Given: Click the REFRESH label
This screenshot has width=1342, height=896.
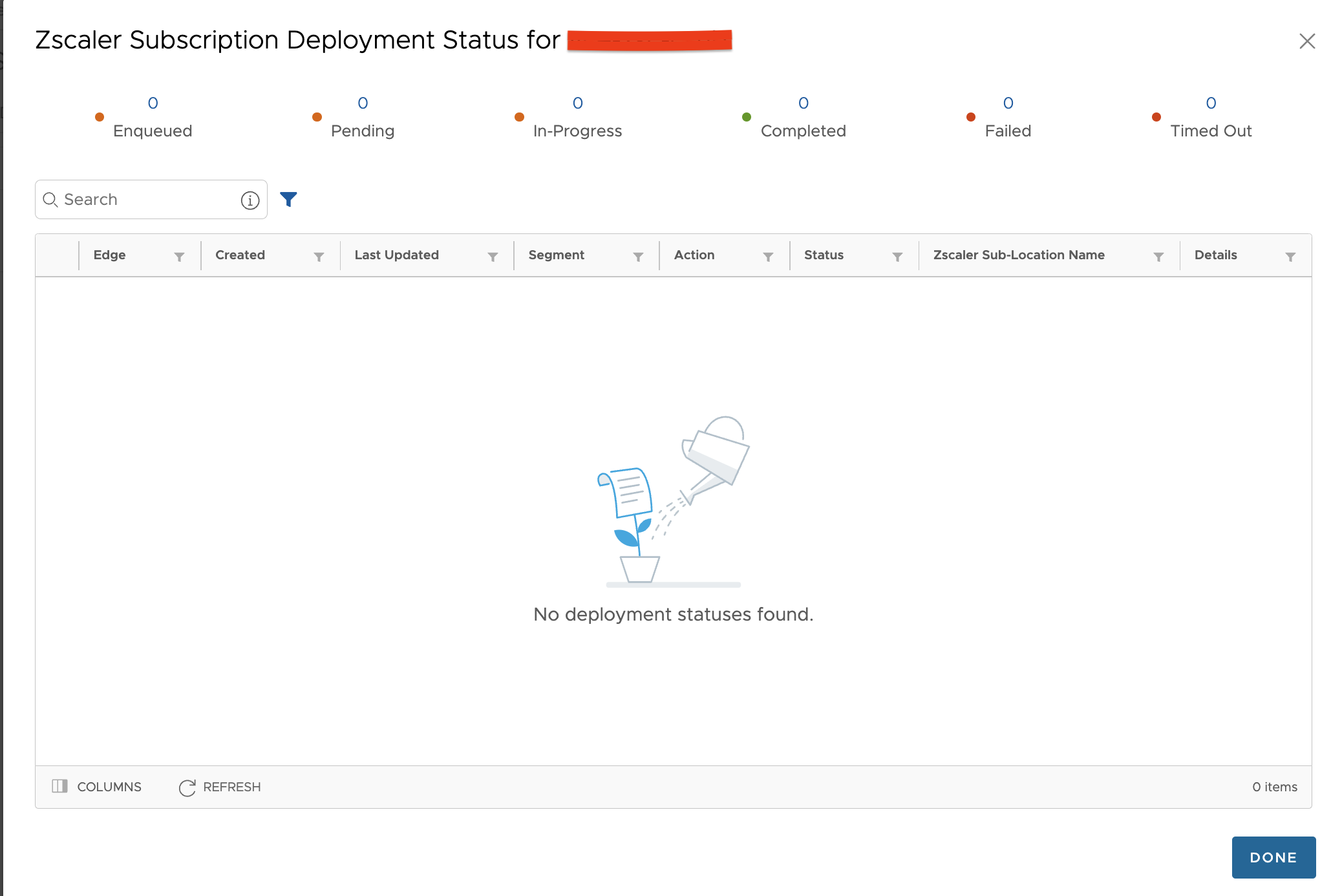Looking at the screenshot, I should [231, 787].
